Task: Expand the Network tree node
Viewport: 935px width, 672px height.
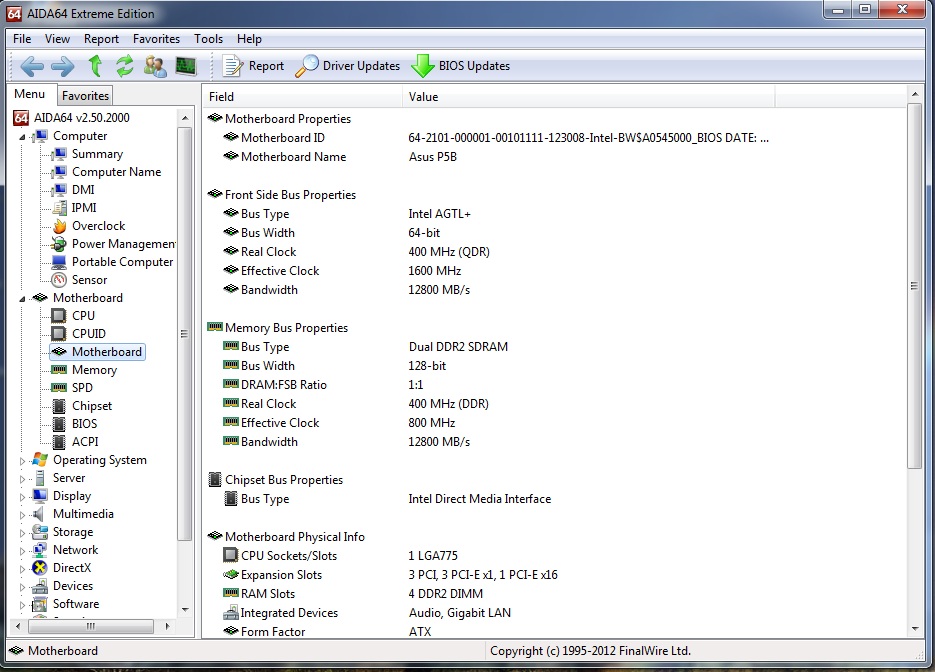Action: 22,550
